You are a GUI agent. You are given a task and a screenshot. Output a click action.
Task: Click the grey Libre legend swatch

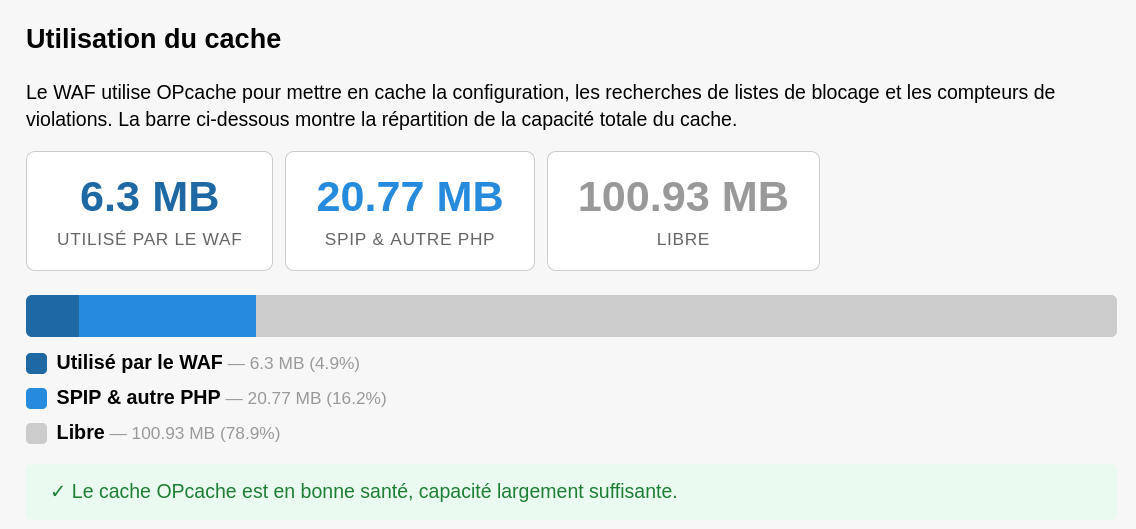click(x=36, y=433)
